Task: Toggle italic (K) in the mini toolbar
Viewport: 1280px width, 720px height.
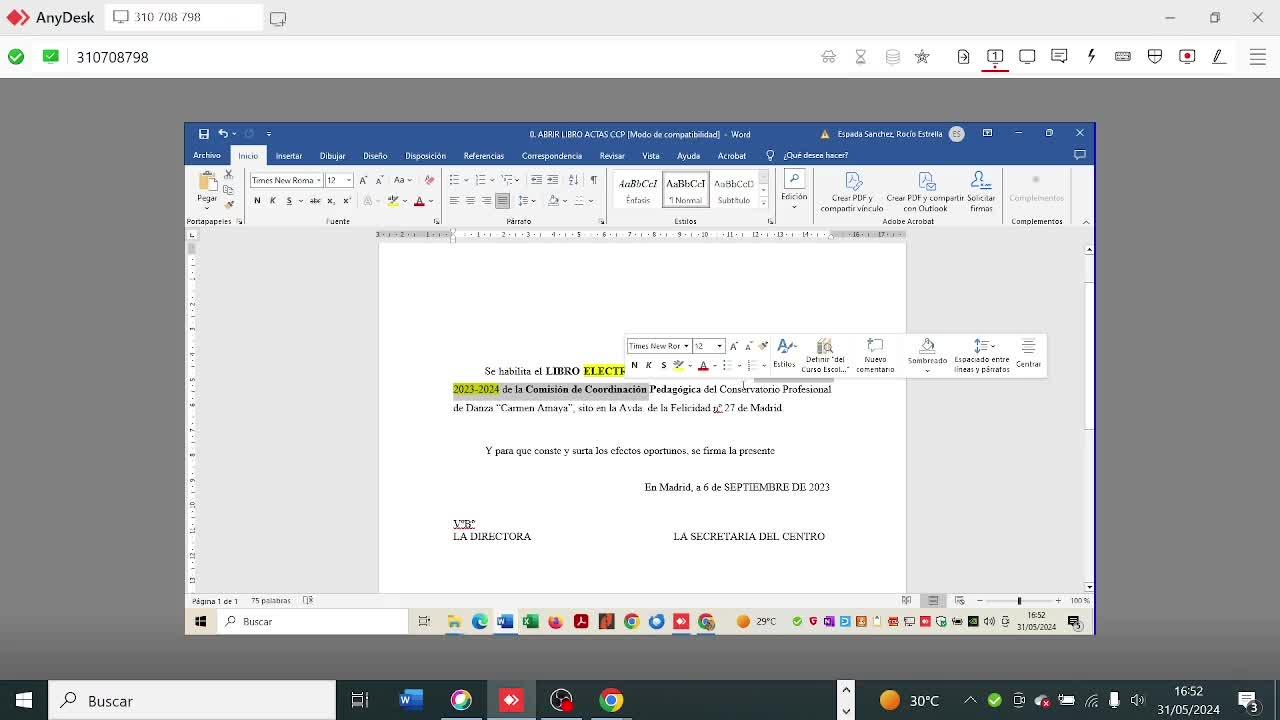Action: click(648, 365)
